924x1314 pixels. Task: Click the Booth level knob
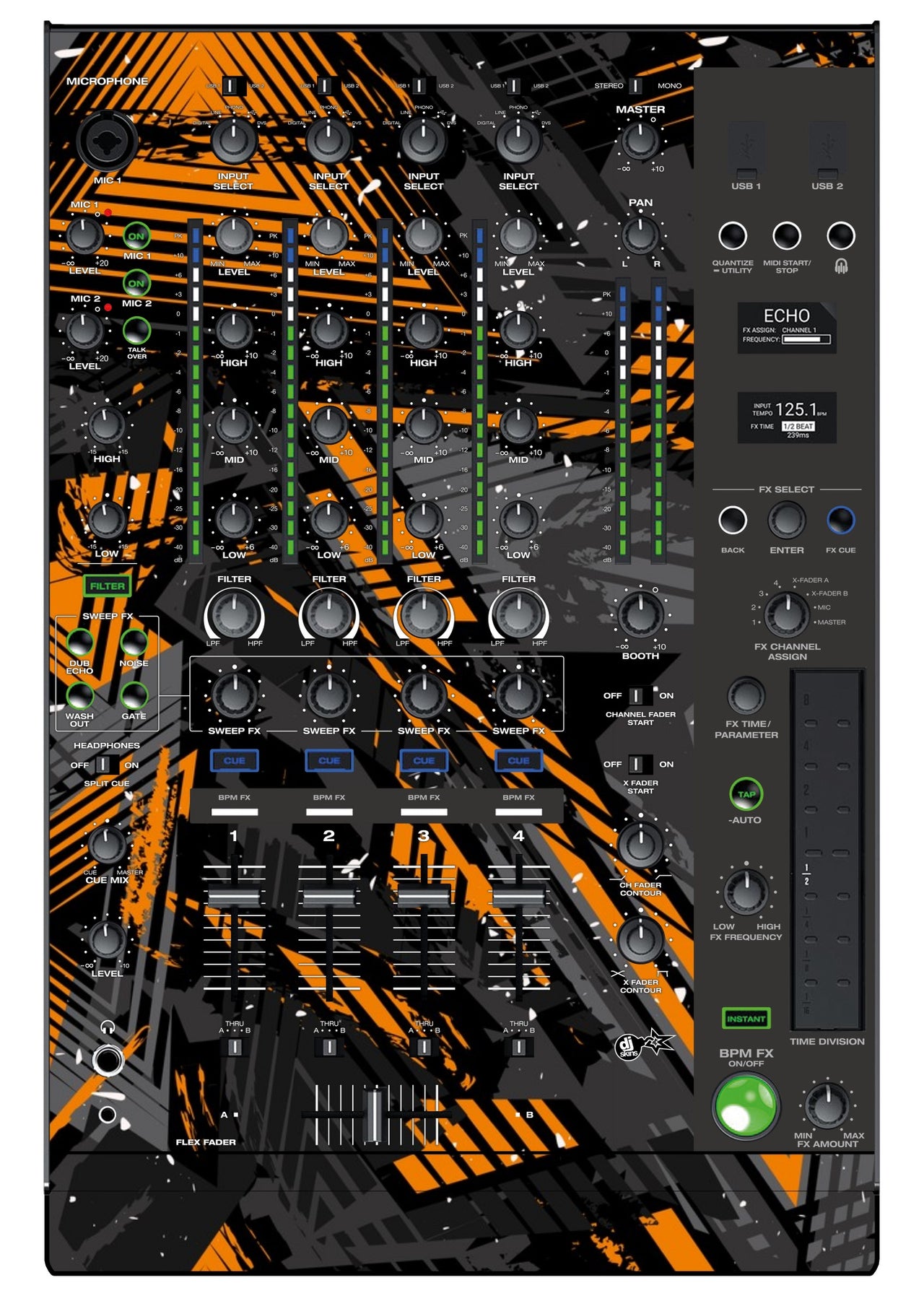coord(640,614)
